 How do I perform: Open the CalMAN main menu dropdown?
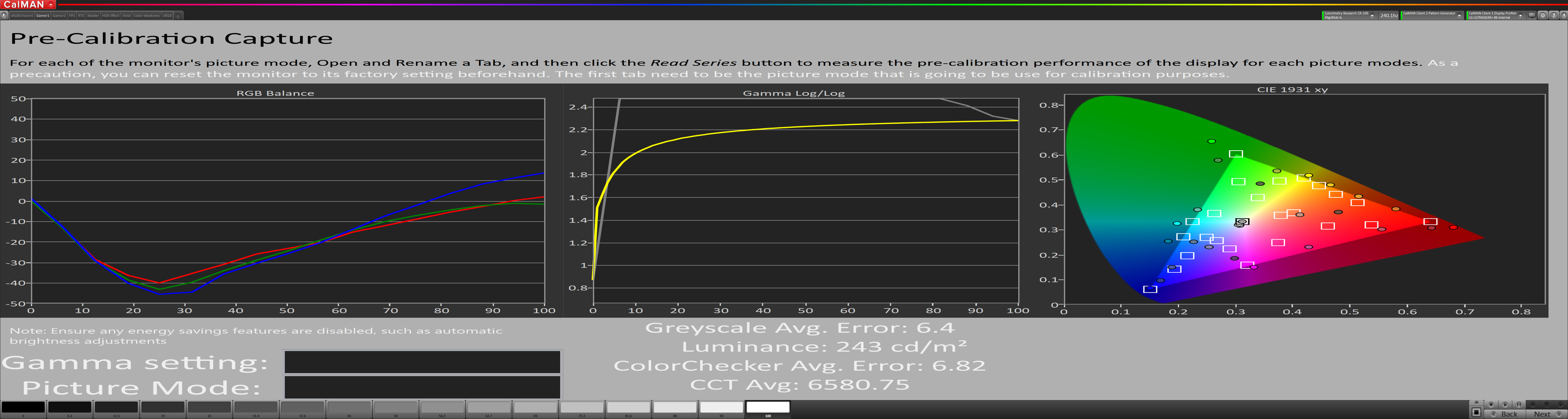[x=51, y=4]
